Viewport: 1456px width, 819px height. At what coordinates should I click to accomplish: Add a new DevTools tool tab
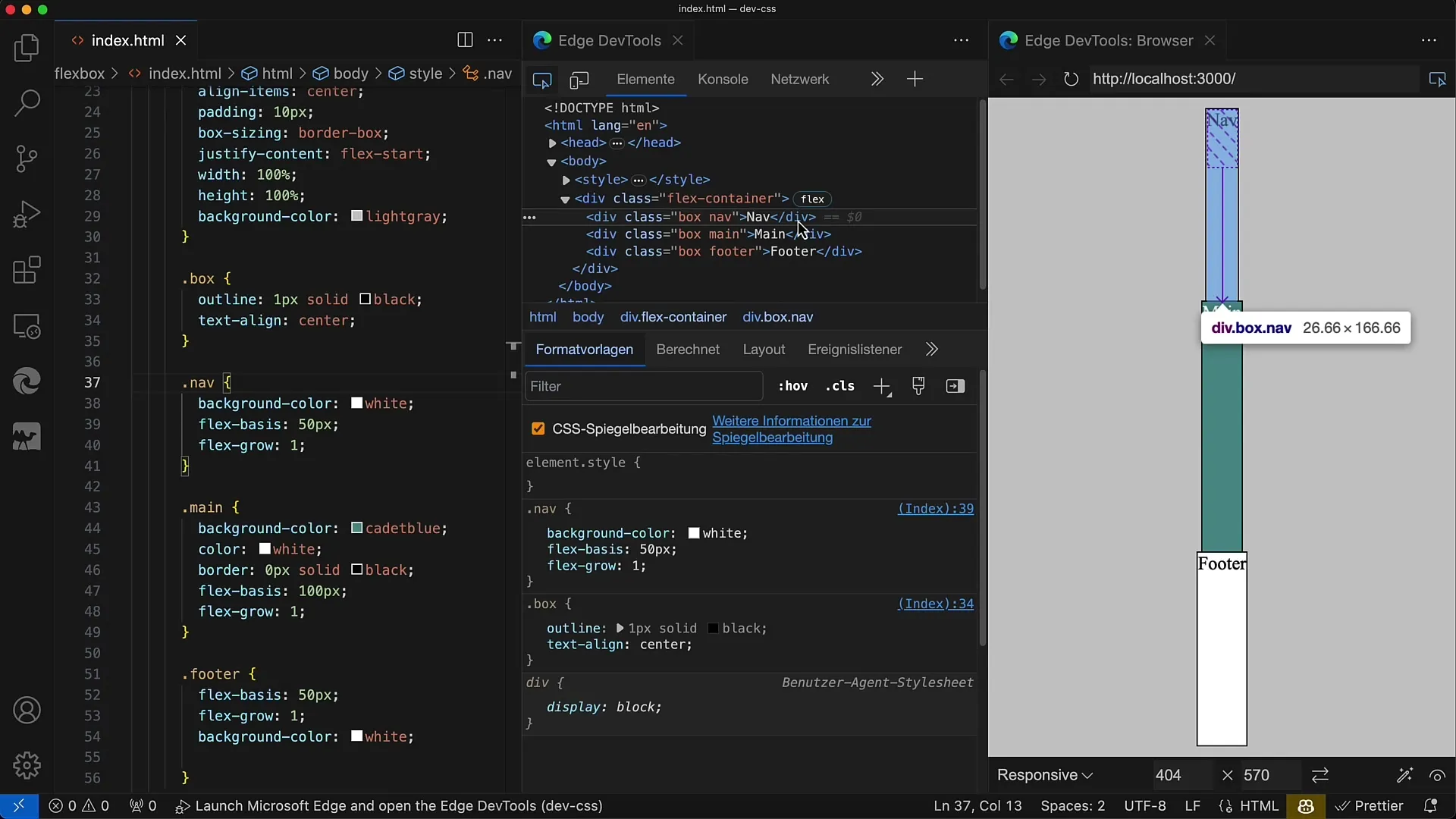(x=915, y=79)
